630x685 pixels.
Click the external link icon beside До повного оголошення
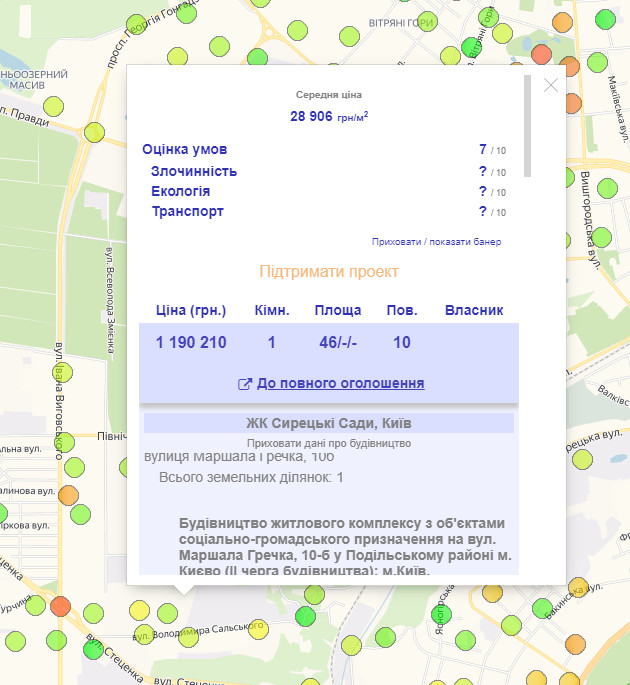click(244, 384)
